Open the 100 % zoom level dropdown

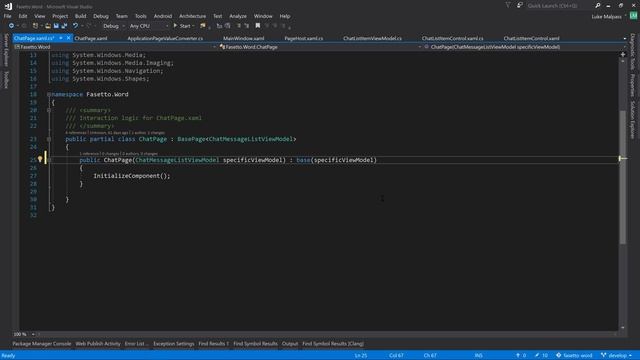pos(24,334)
